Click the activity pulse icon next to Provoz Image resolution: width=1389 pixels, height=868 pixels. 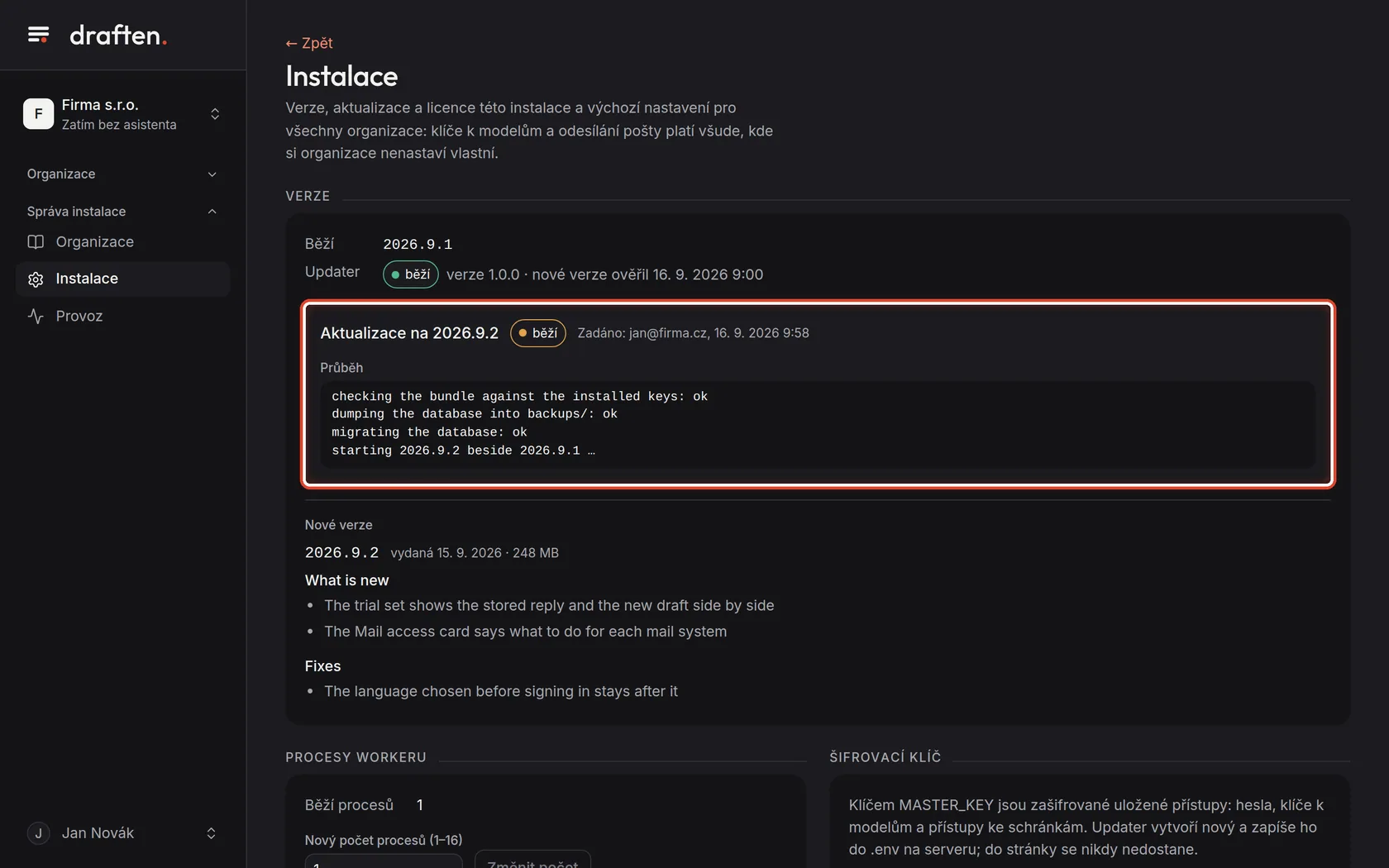pyautogui.click(x=36, y=317)
